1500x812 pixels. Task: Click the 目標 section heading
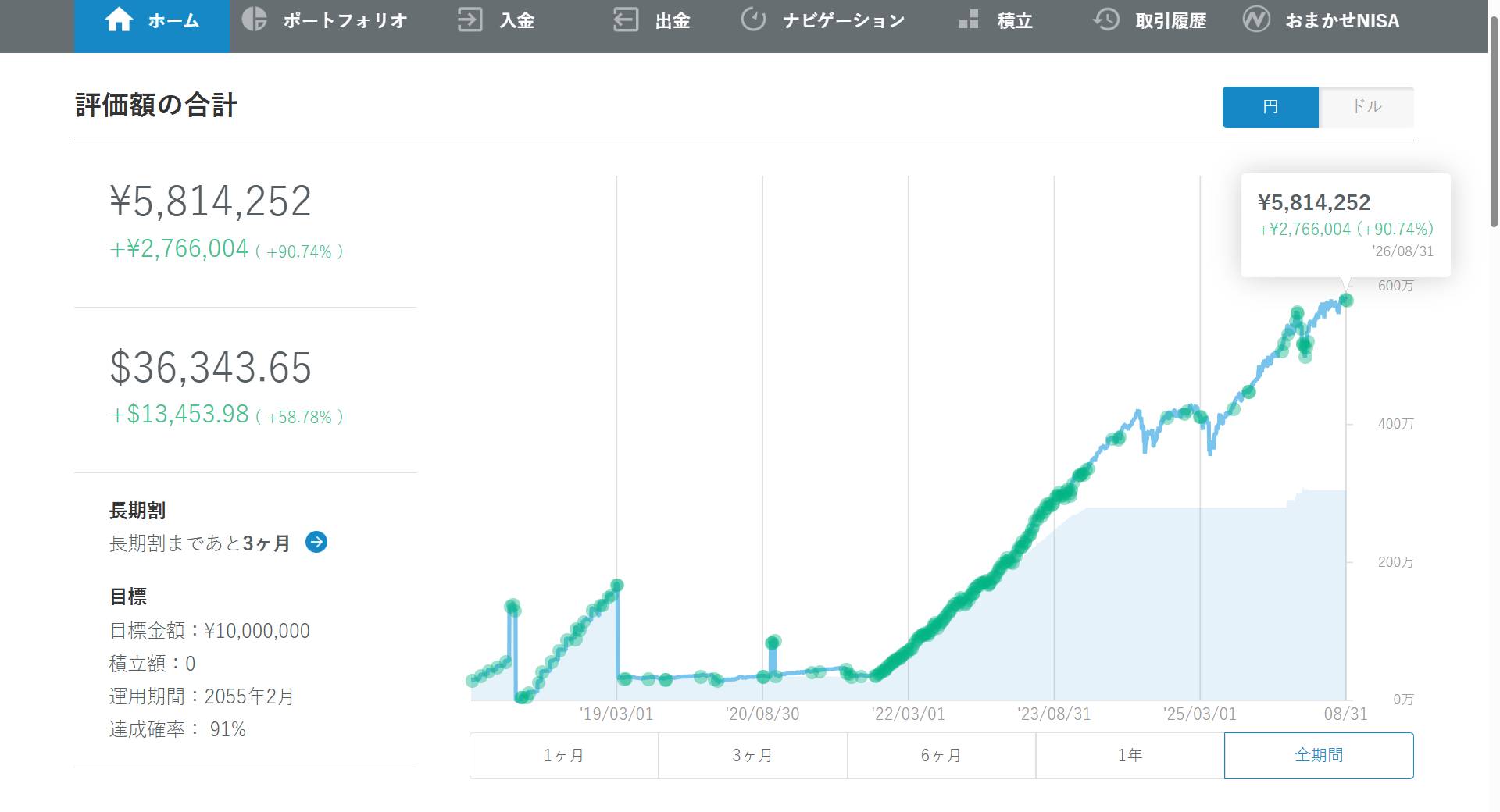point(128,597)
